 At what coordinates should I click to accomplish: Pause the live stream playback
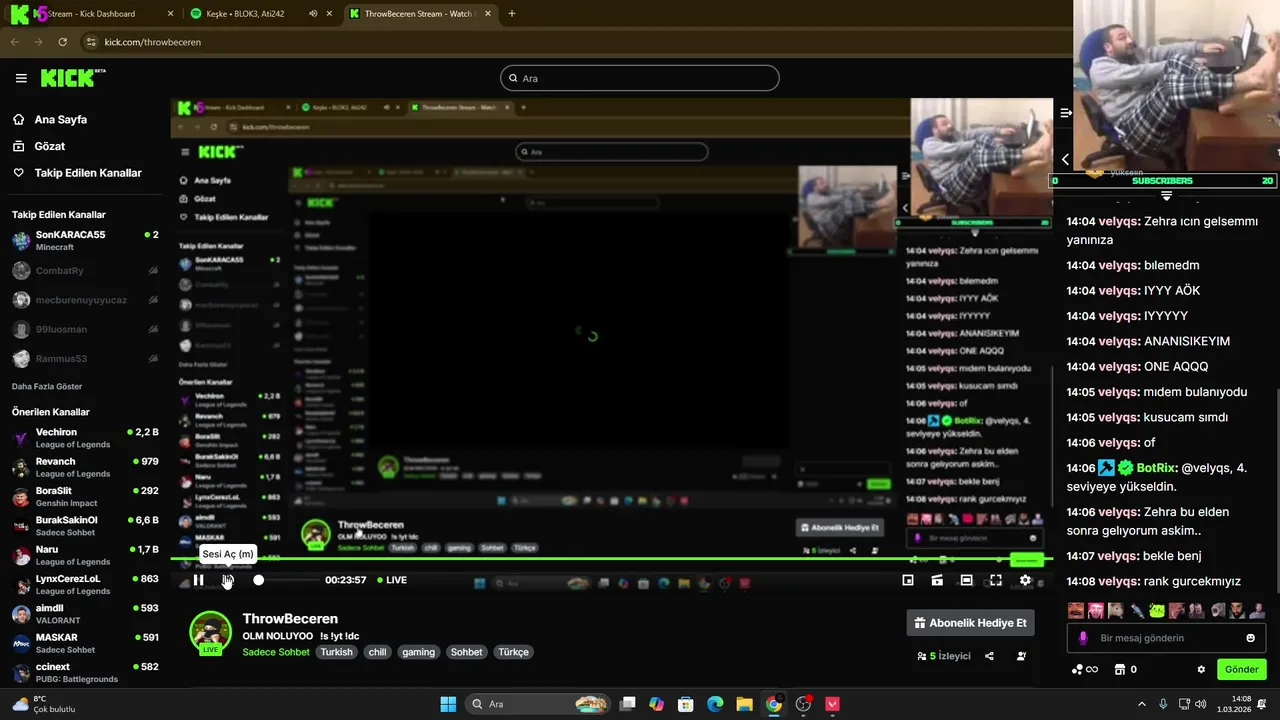click(198, 580)
